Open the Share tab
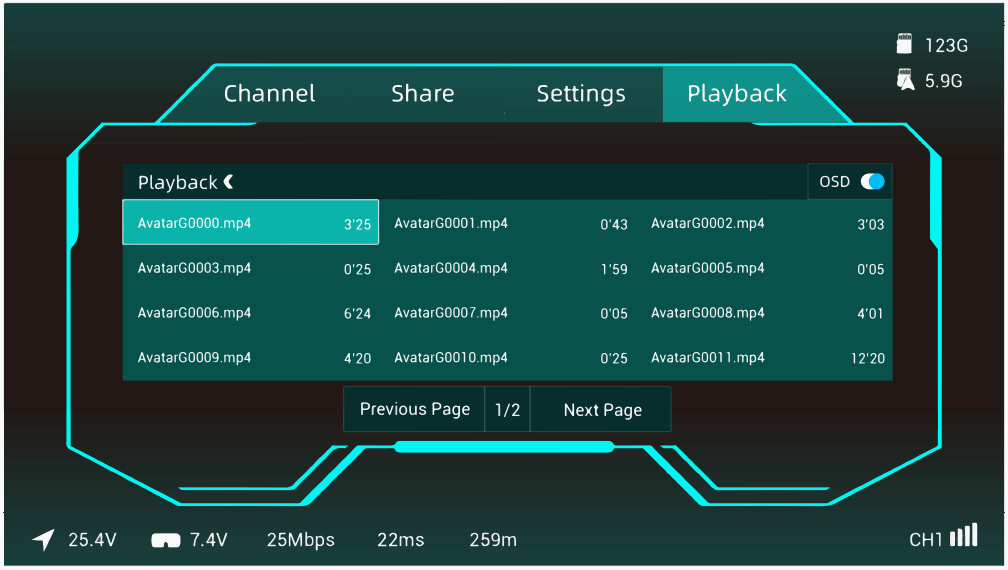This screenshot has width=1008, height=570. 422,94
